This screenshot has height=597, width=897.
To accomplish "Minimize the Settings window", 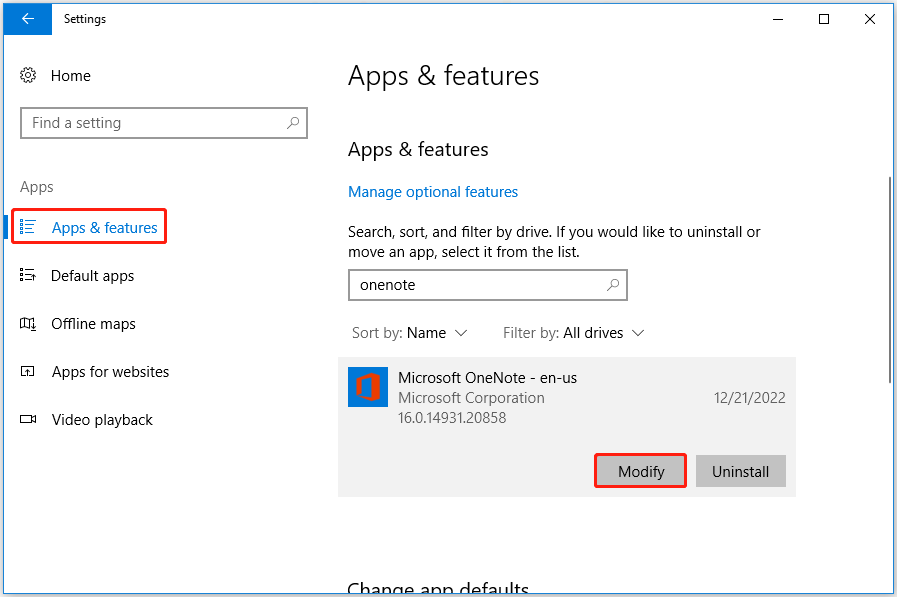I will point(777,19).
